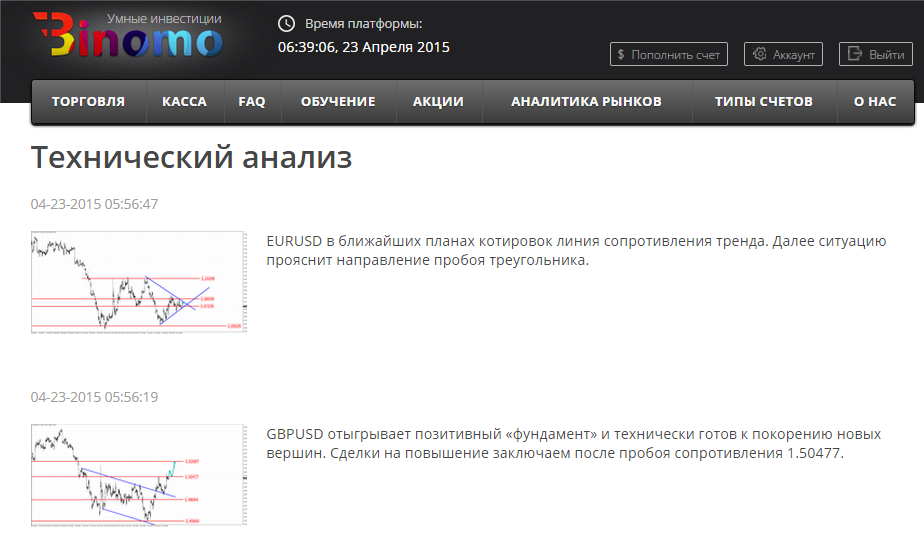Click the dollar icon for Пополнить счет
924x545 pixels.
[621, 55]
